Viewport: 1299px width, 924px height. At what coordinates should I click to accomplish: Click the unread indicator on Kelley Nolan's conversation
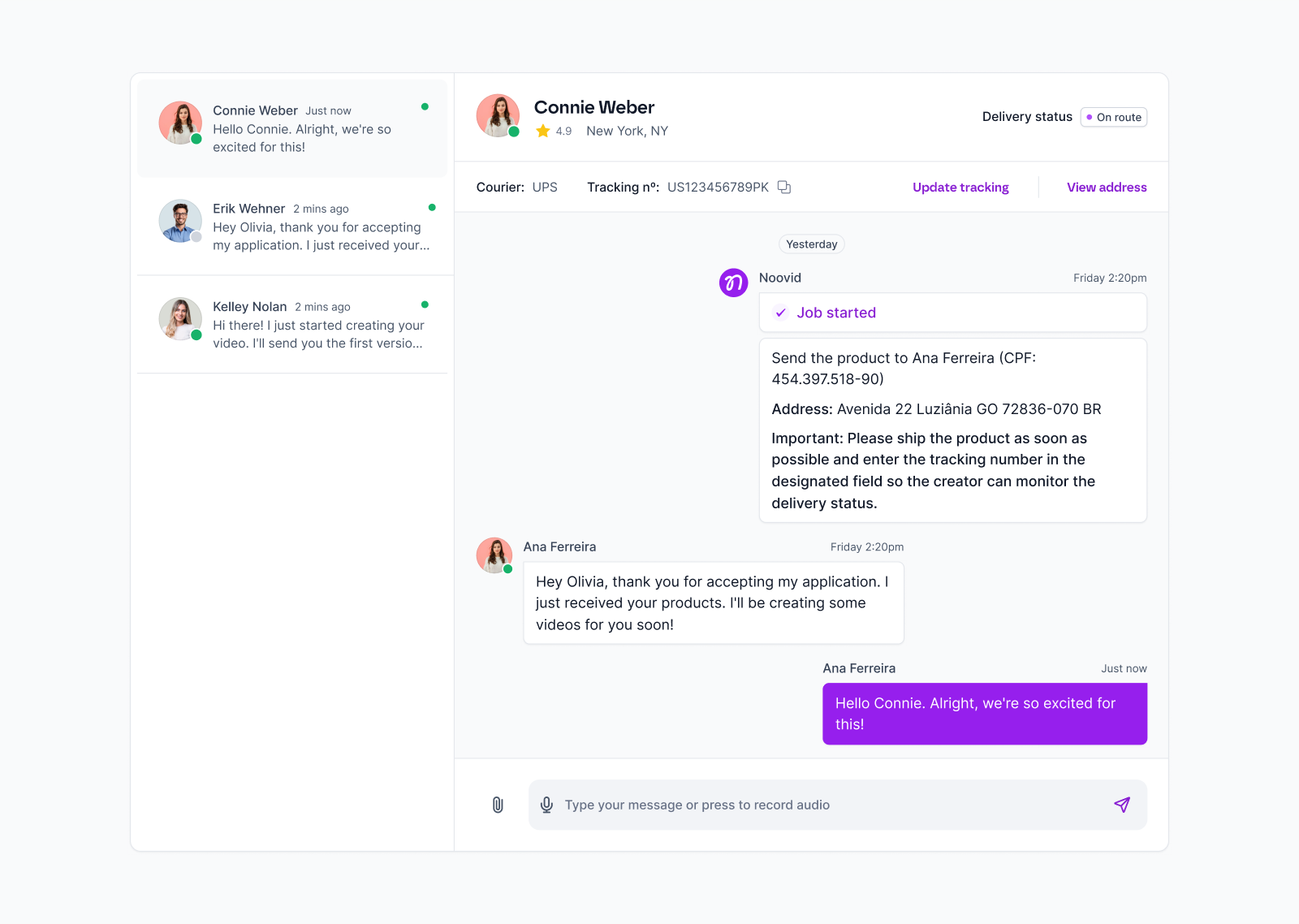pos(425,304)
